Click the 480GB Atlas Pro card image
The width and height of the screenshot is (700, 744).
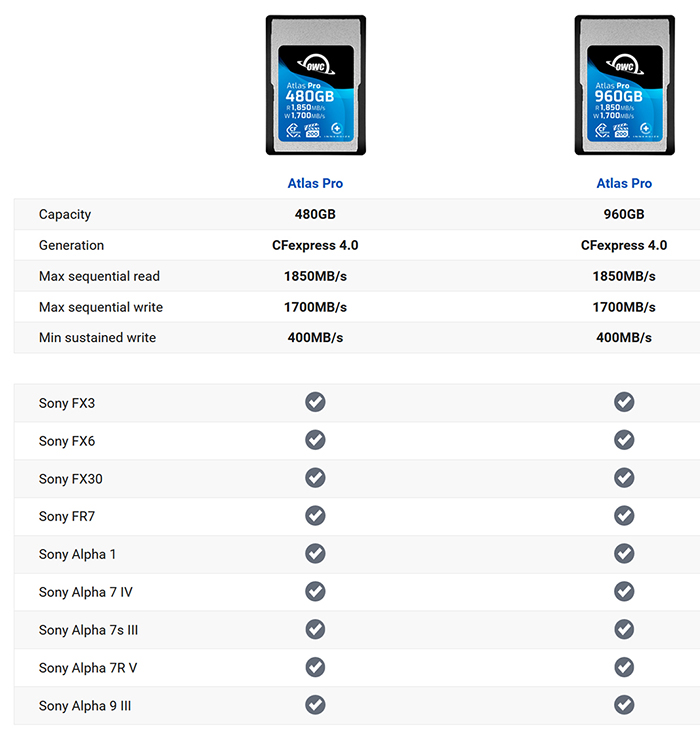316,85
